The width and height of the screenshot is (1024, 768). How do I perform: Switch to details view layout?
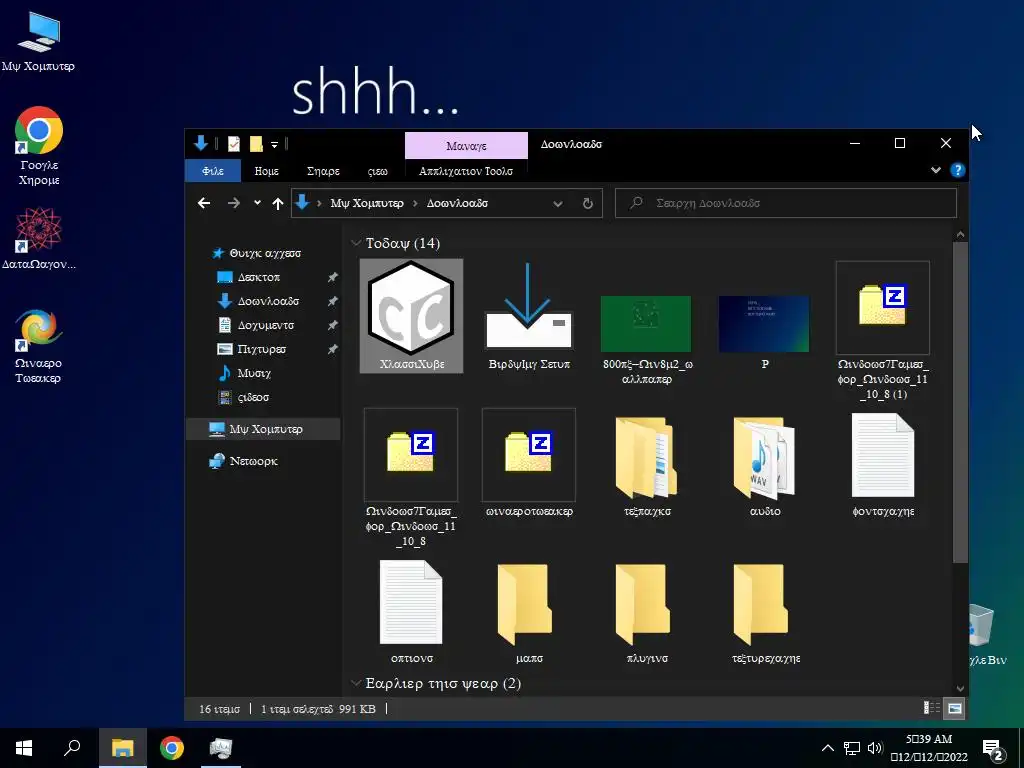tap(931, 708)
